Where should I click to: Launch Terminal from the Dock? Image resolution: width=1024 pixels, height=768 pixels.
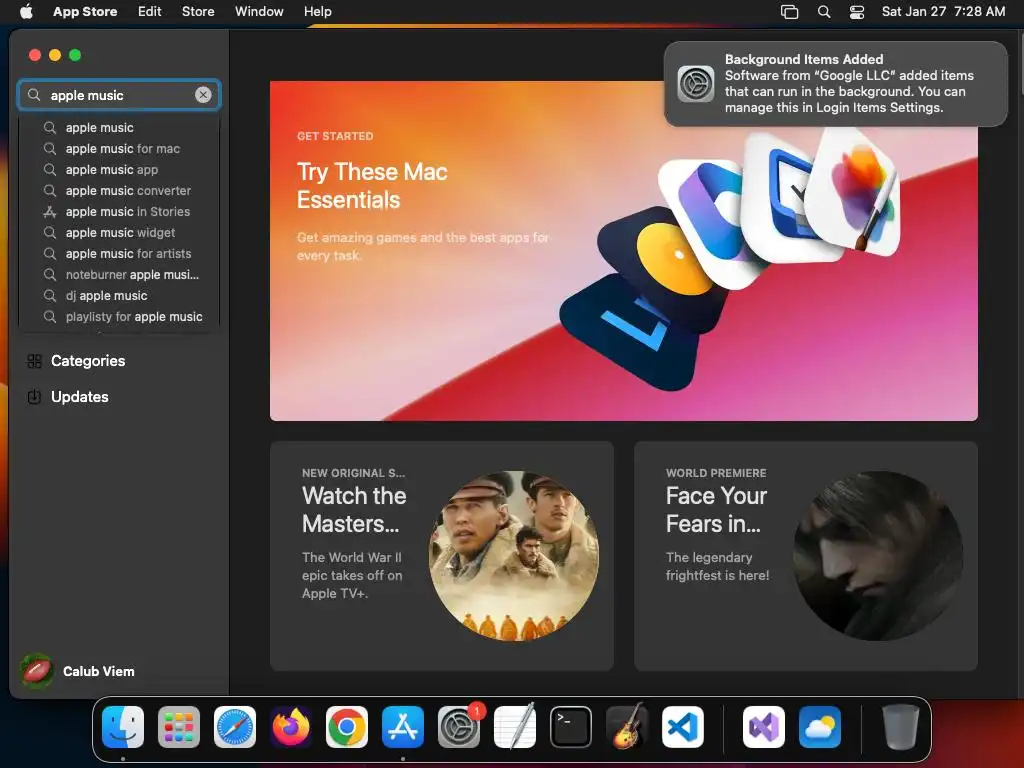coord(571,727)
